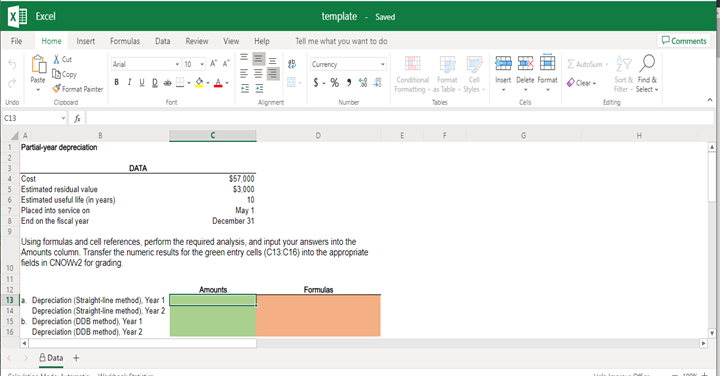
Task: Click the Undo arrow
Action: tap(12, 64)
